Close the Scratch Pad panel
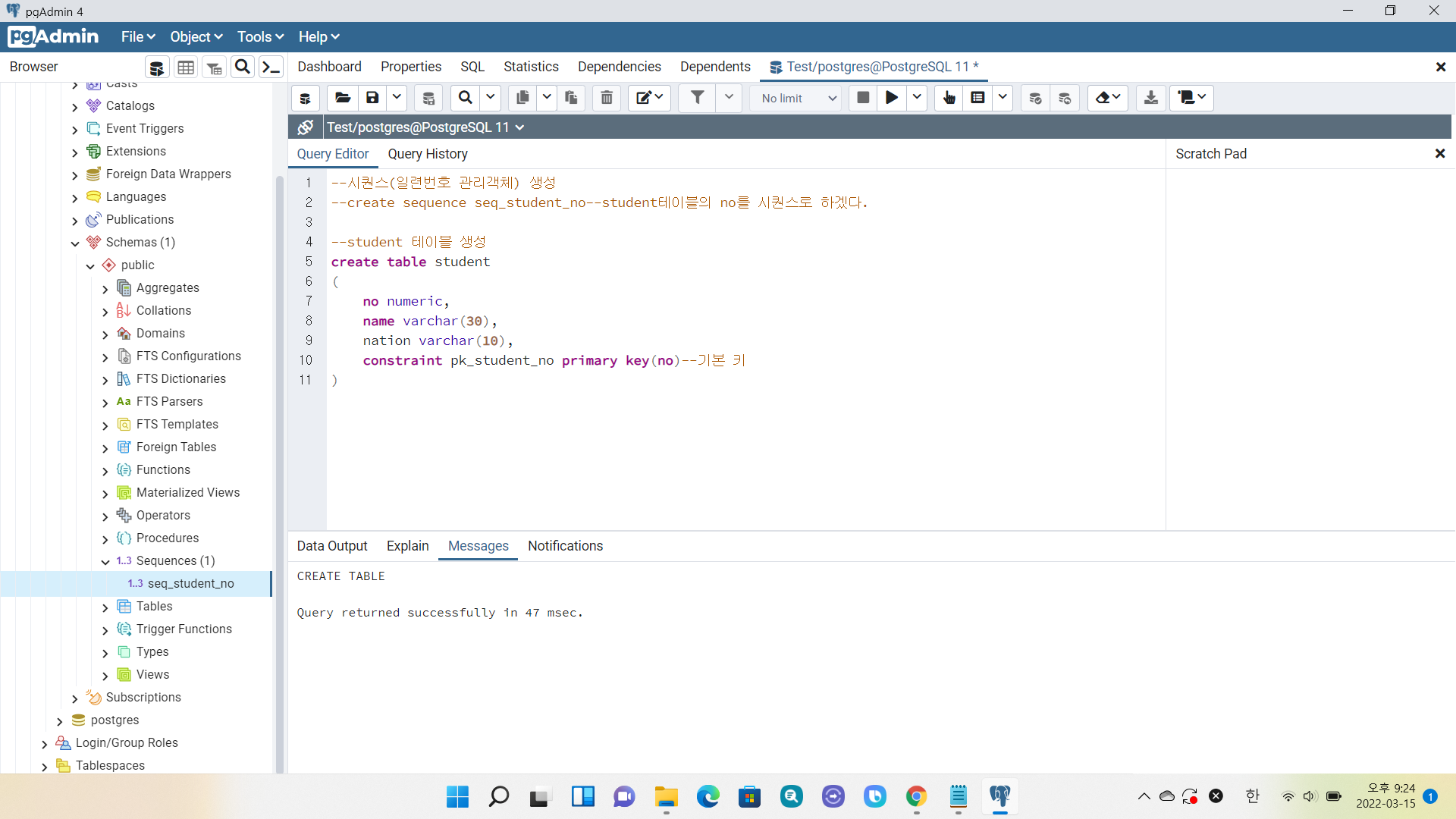This screenshot has width=1456, height=819. (x=1439, y=154)
